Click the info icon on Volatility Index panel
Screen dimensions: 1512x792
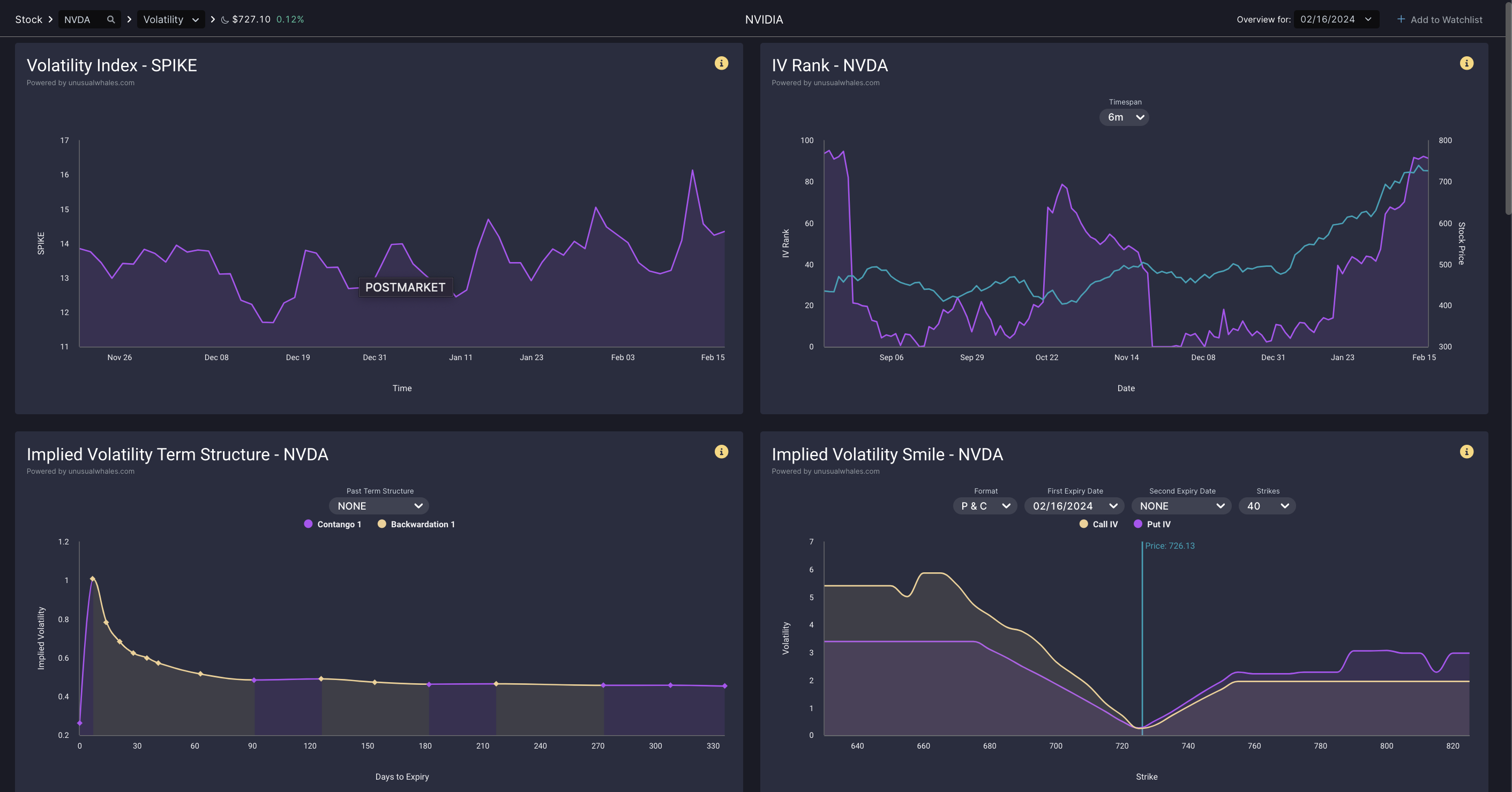721,63
